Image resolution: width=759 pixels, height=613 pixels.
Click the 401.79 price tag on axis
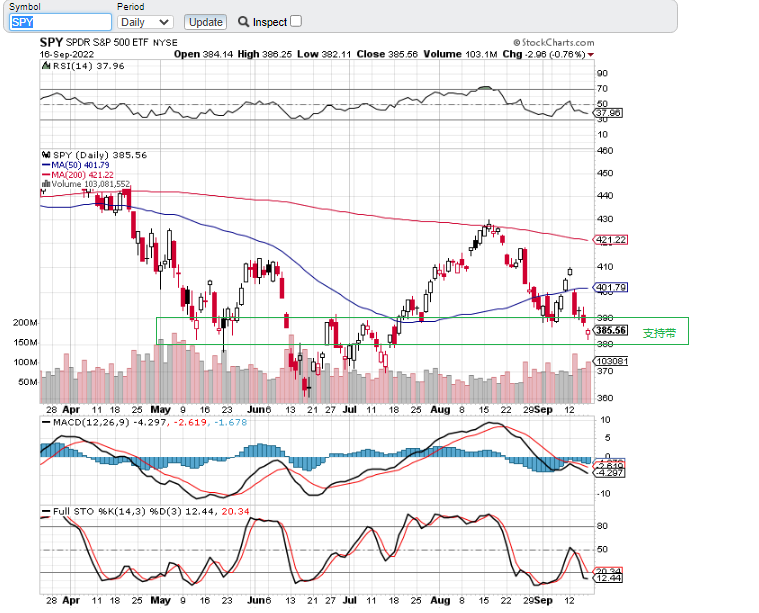[611, 287]
